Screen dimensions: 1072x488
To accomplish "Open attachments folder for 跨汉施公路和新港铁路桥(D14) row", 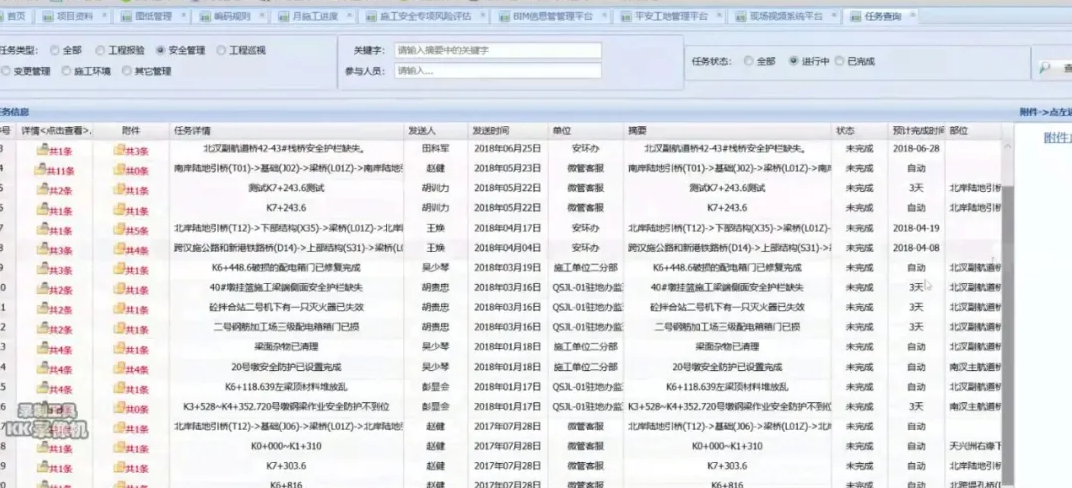I will [119, 248].
